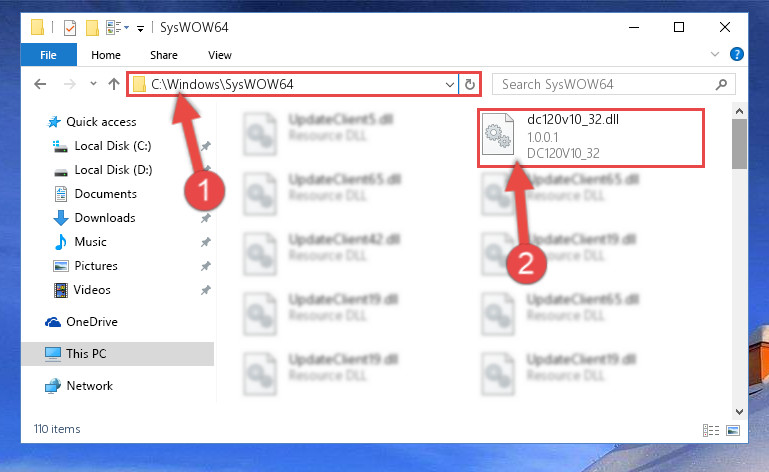This screenshot has width=769, height=472.
Task: Open the Customize Quick Access Toolbar dropdown
Action: pyautogui.click(x=140, y=28)
